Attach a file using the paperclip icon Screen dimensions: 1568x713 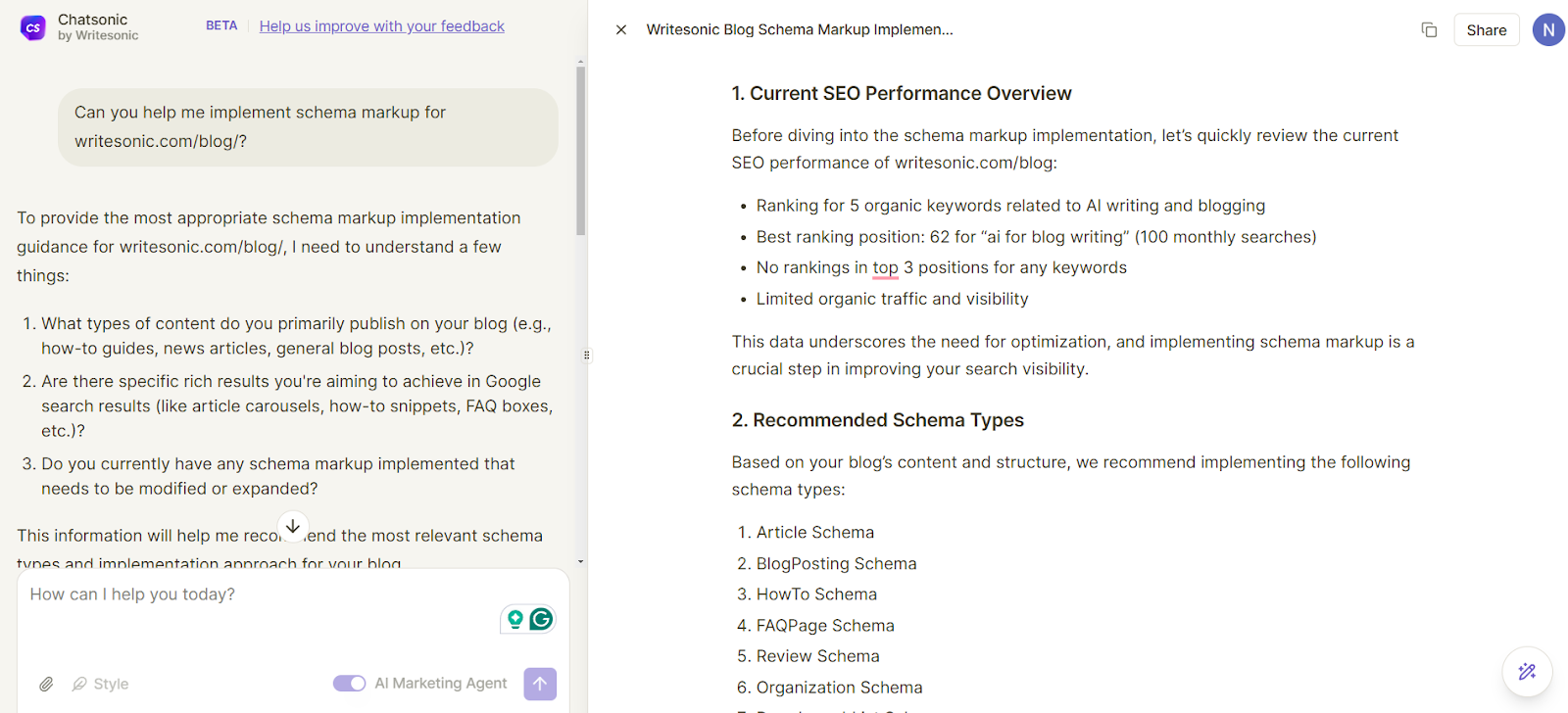point(46,684)
